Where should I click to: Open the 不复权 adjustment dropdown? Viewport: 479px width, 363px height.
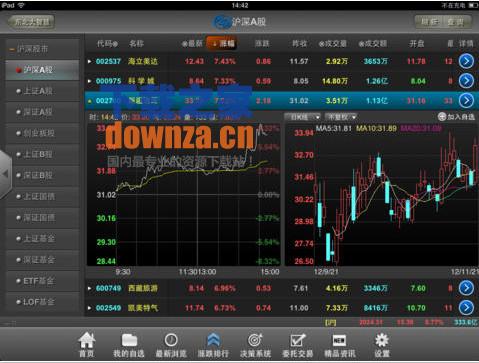[341, 117]
